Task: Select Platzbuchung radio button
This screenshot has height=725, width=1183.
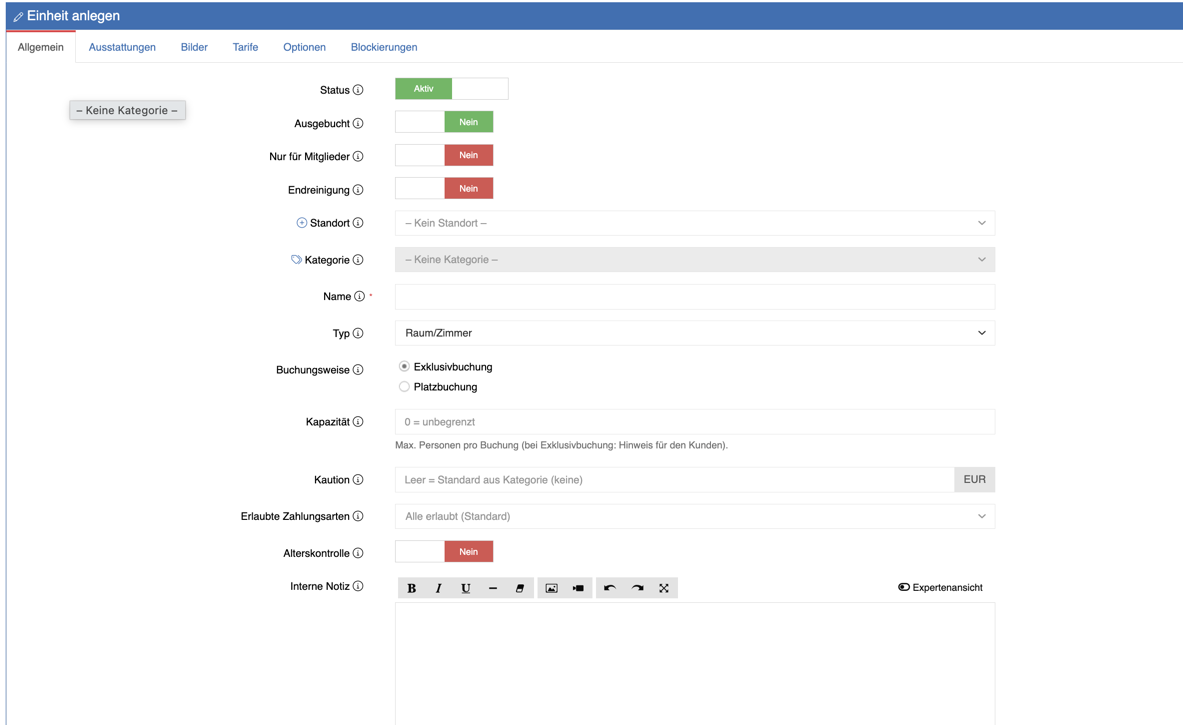Action: 404,387
